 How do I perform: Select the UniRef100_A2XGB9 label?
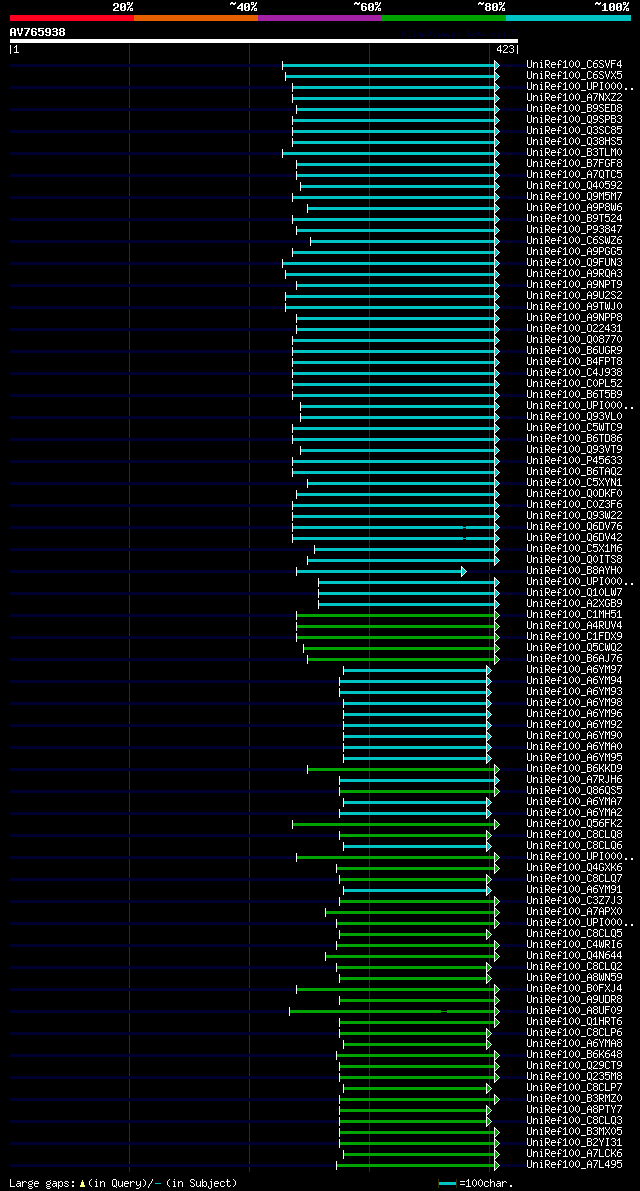pos(574,604)
